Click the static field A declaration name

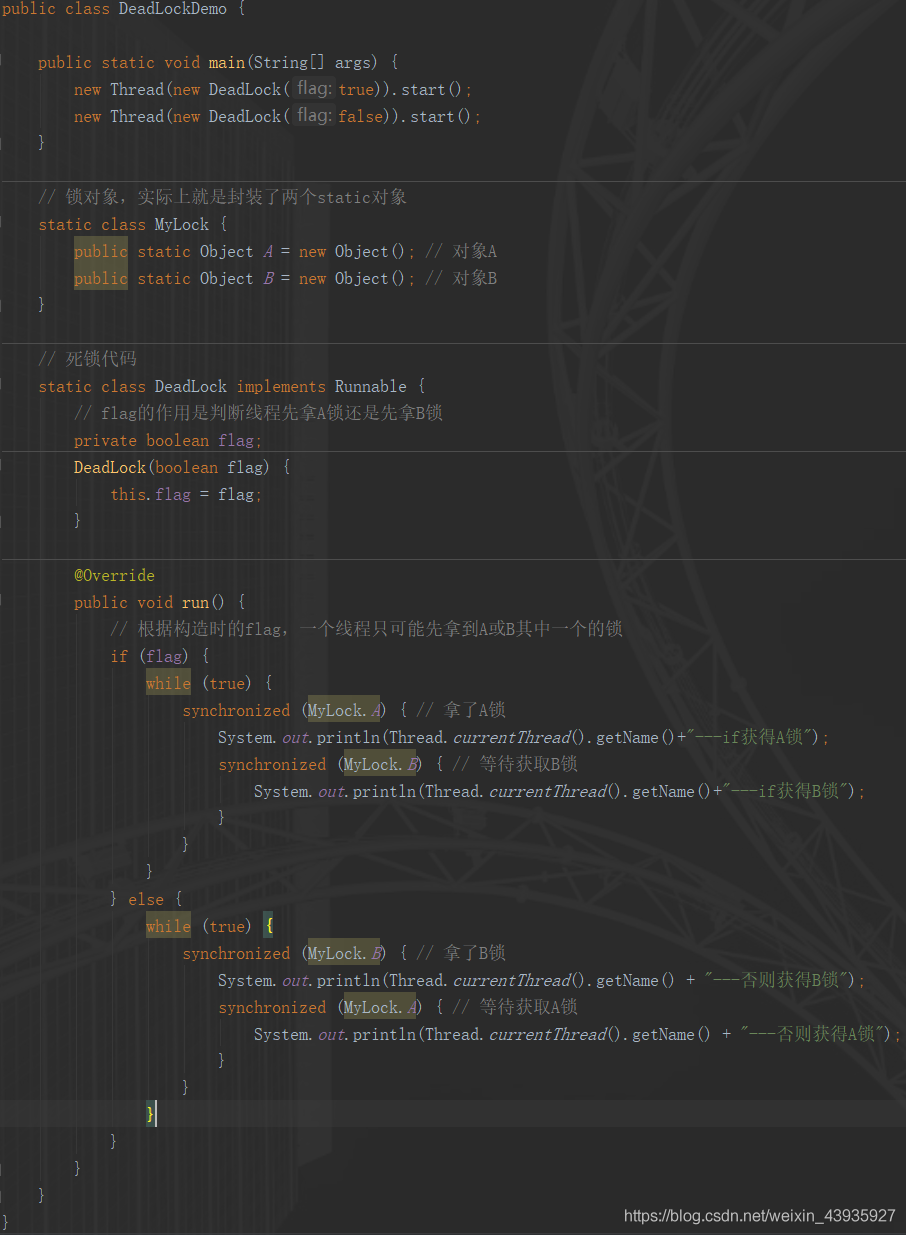tap(268, 251)
